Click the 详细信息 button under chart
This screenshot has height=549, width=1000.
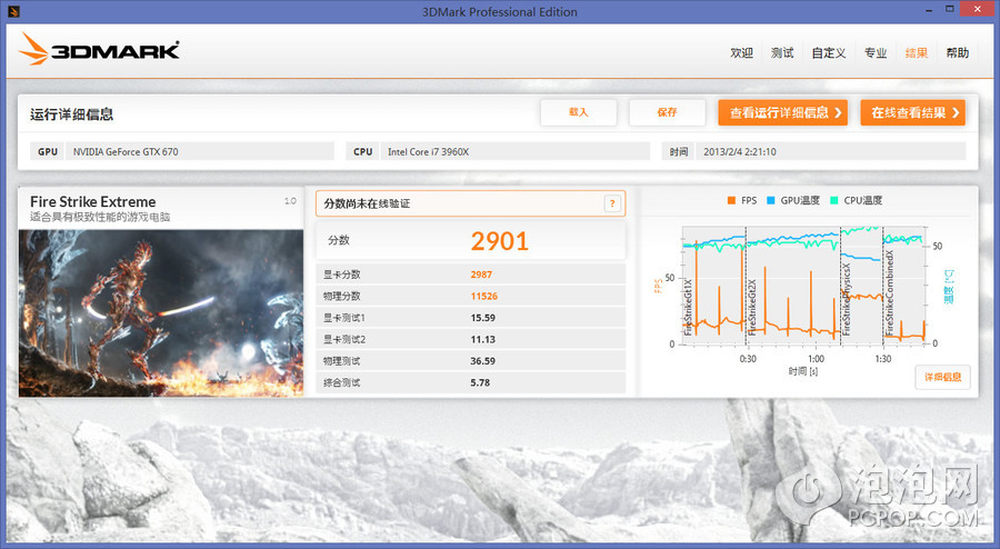[943, 377]
